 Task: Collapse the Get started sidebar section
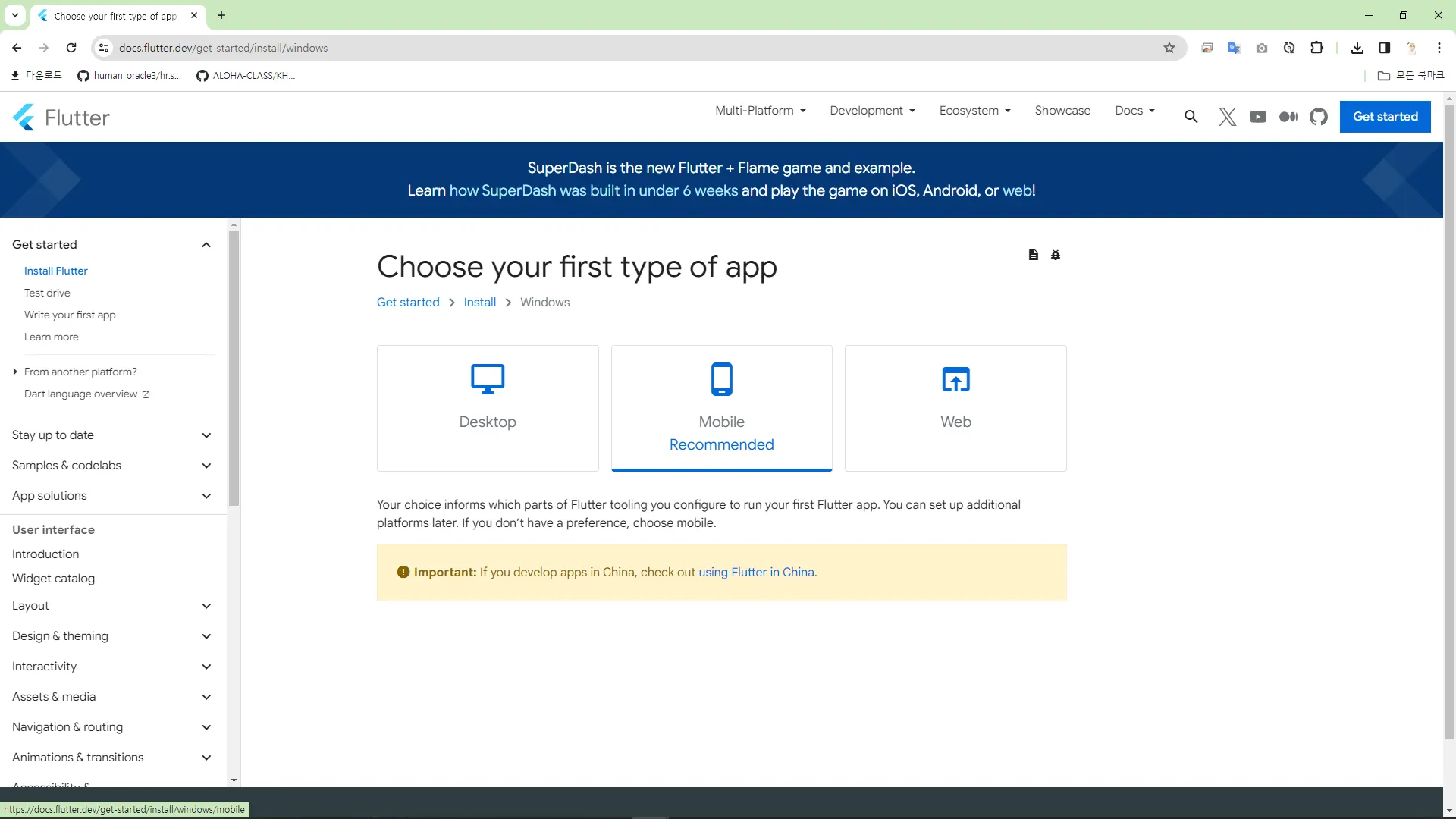pyautogui.click(x=206, y=245)
